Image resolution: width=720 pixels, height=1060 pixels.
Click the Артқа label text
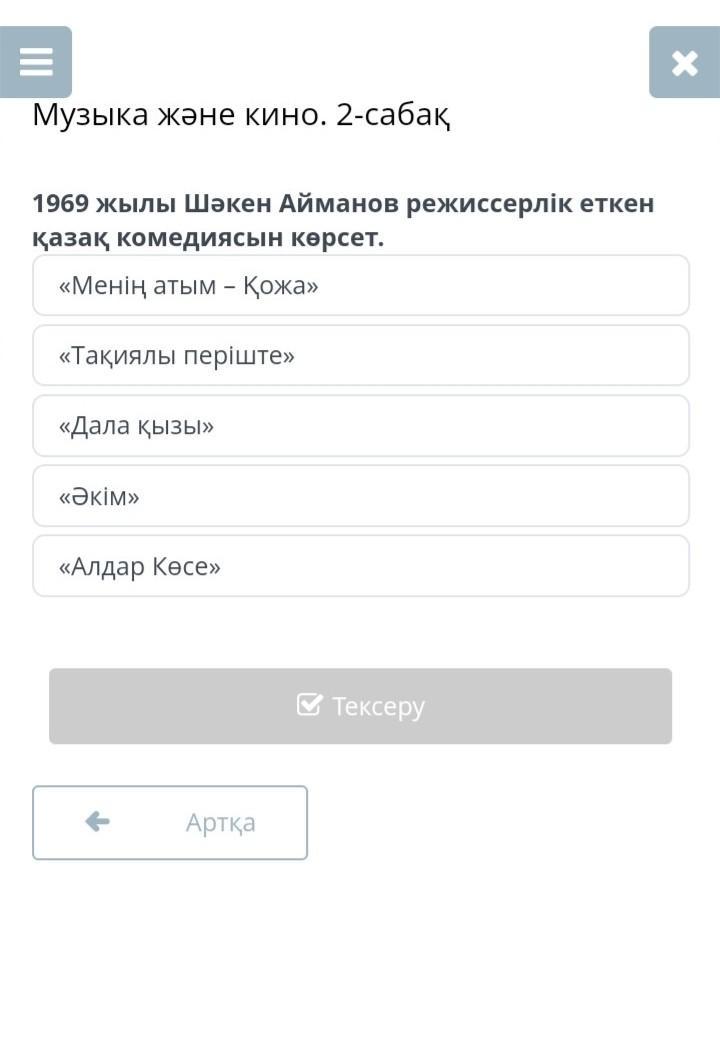click(x=220, y=823)
